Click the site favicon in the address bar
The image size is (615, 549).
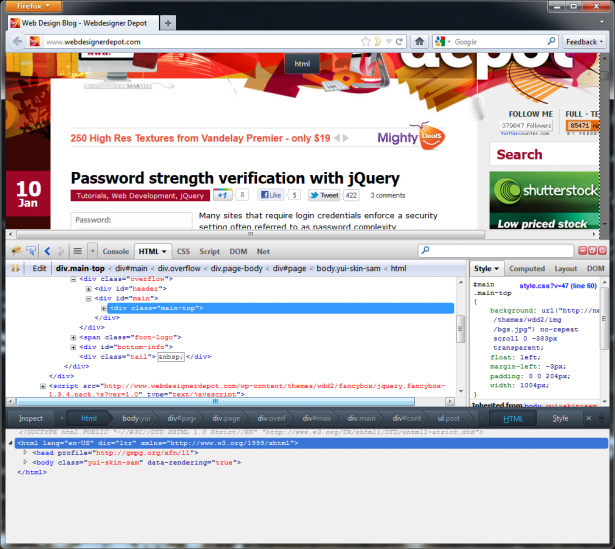coord(35,41)
